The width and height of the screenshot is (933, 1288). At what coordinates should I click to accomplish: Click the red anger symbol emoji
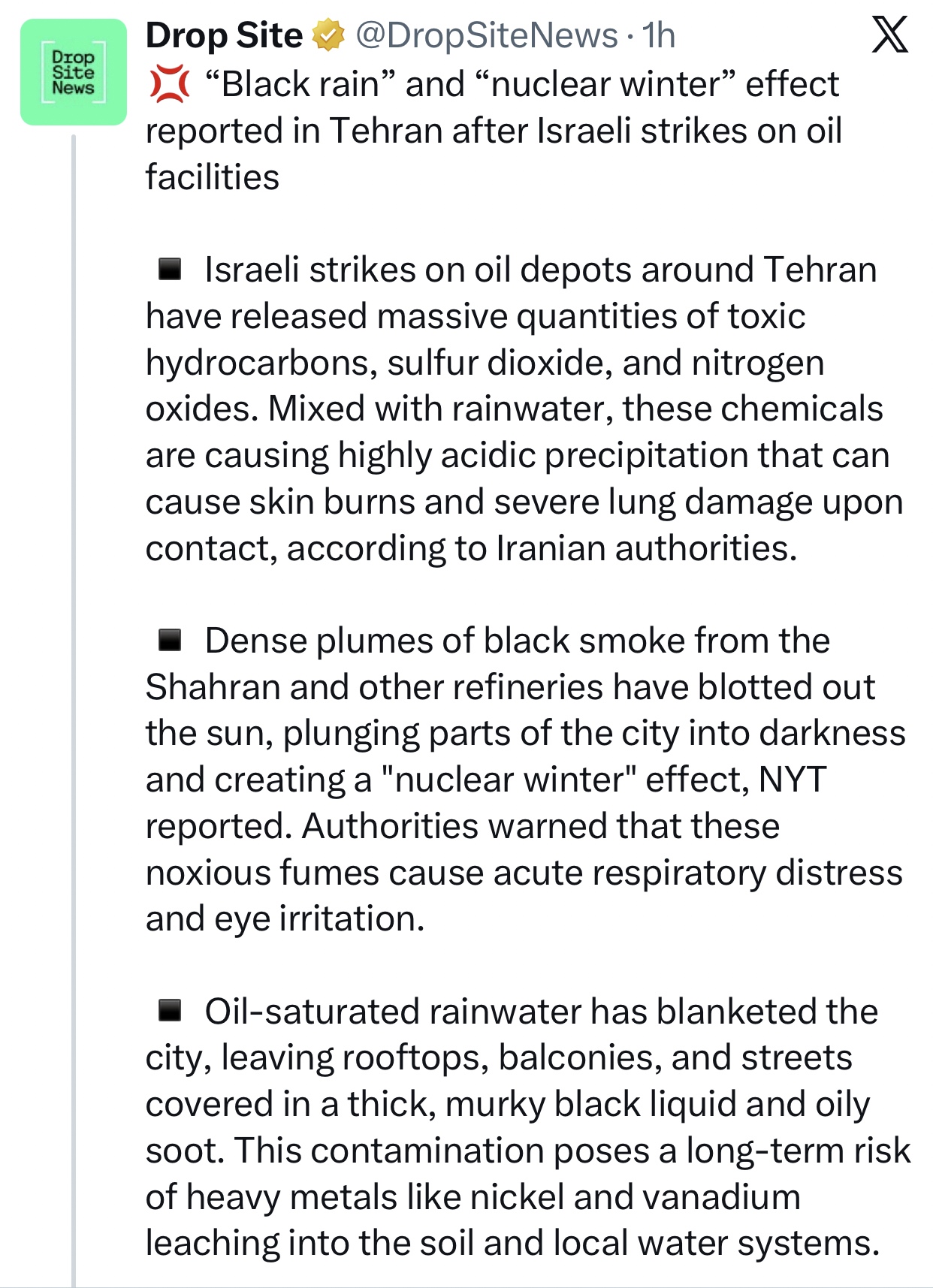(168, 84)
